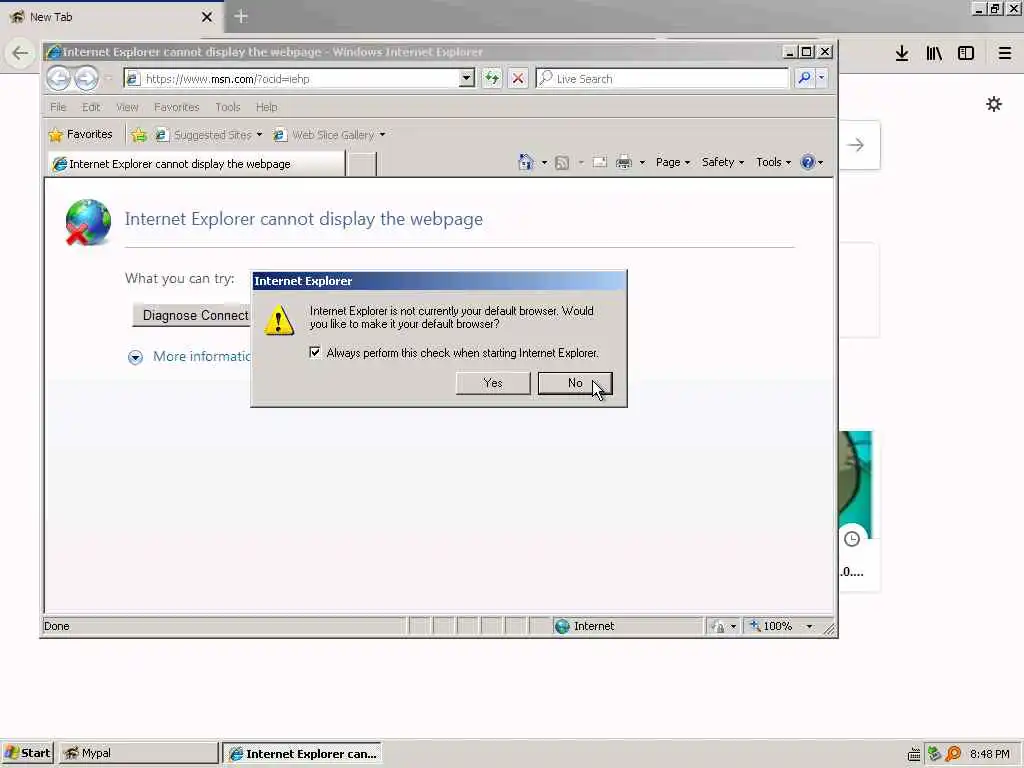This screenshot has height=768, width=1024.
Task: Click the network tray icon
Action: 934,754
